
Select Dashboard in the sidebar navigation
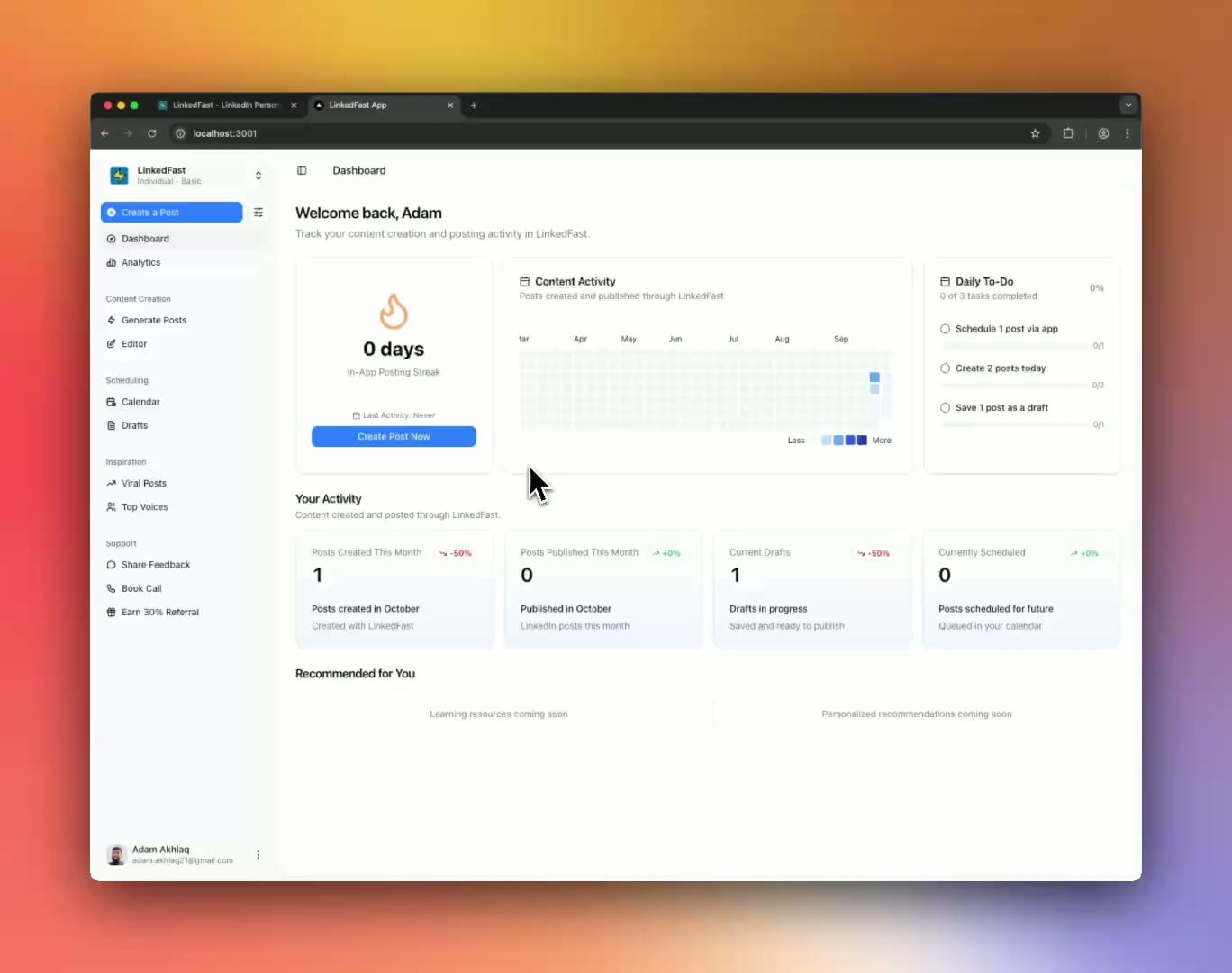click(x=146, y=238)
